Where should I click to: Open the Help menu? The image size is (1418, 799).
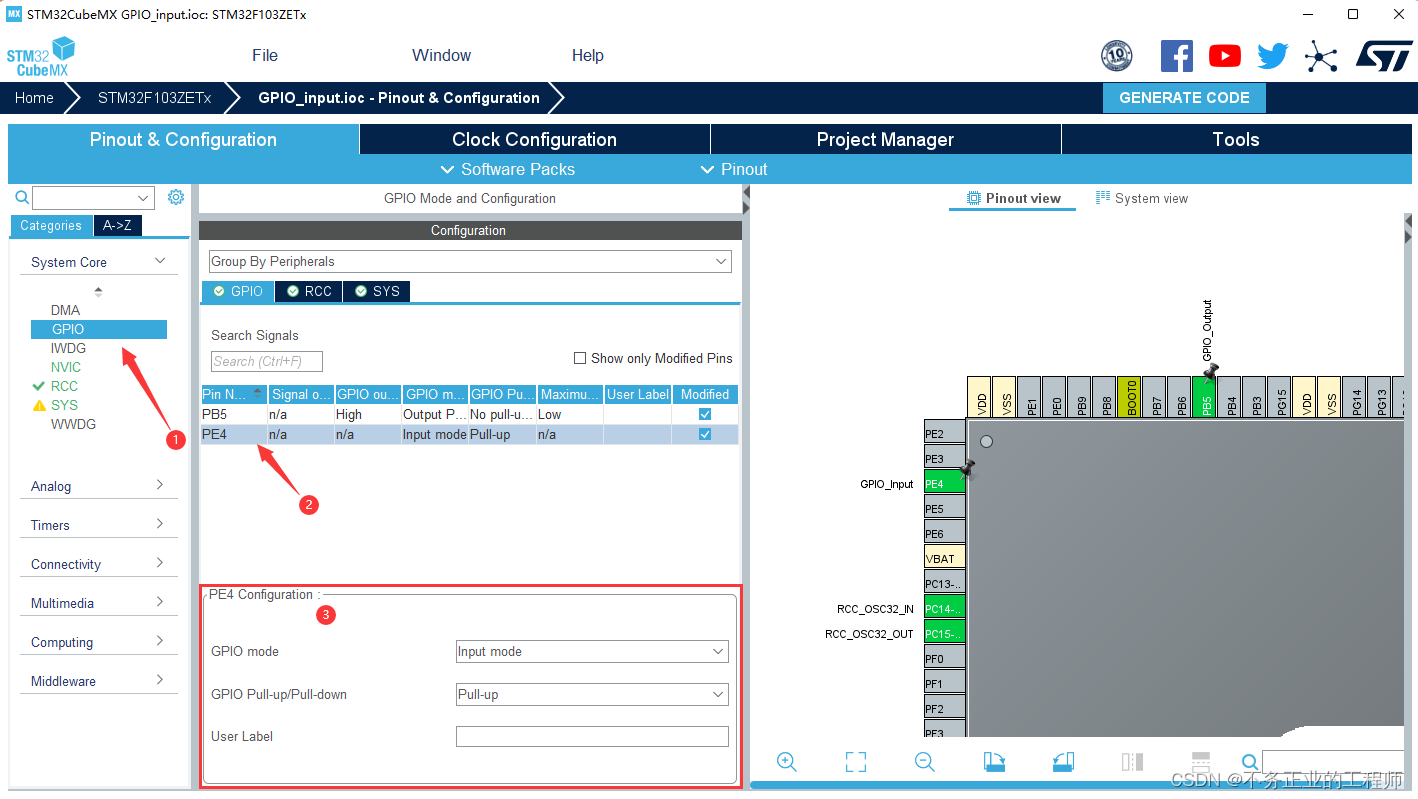pos(588,55)
